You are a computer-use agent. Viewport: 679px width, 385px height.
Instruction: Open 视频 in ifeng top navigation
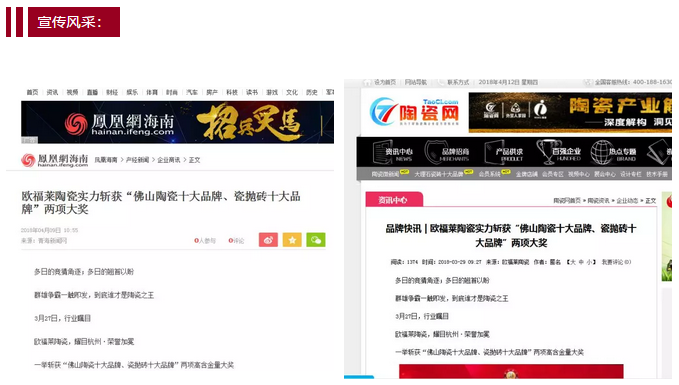(x=72, y=92)
